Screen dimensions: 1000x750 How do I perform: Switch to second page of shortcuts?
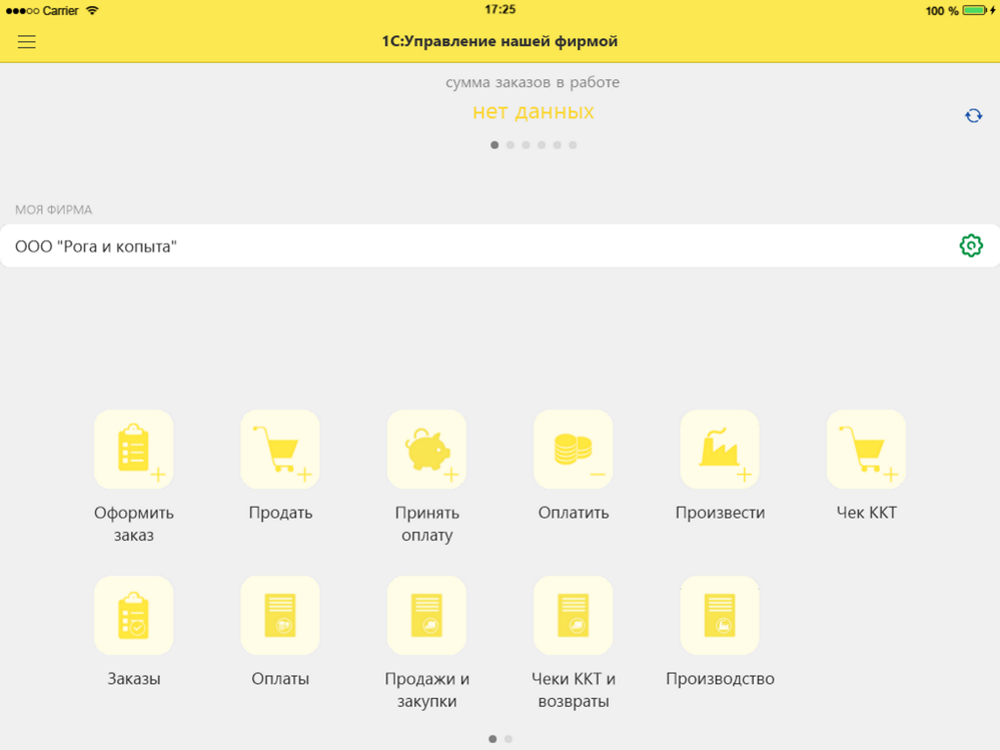(508, 739)
